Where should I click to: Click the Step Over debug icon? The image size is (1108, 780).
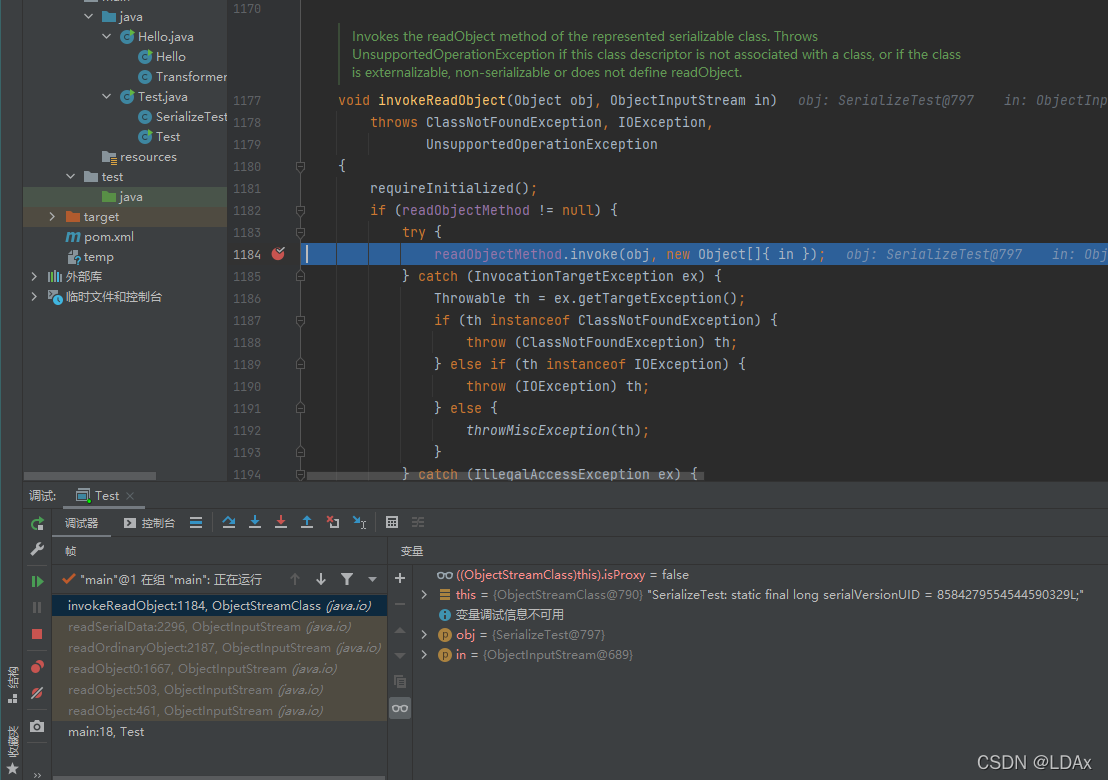(x=228, y=522)
